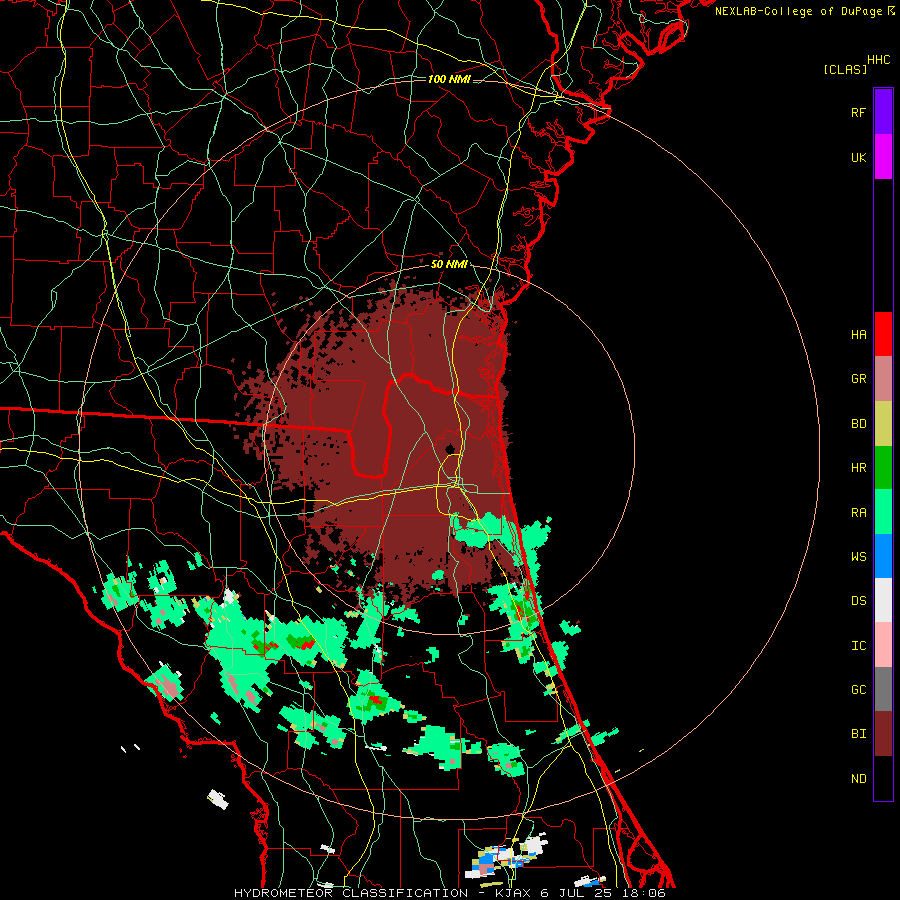Click the brown BI legend swatch
The height and width of the screenshot is (900, 900).
[x=883, y=734]
